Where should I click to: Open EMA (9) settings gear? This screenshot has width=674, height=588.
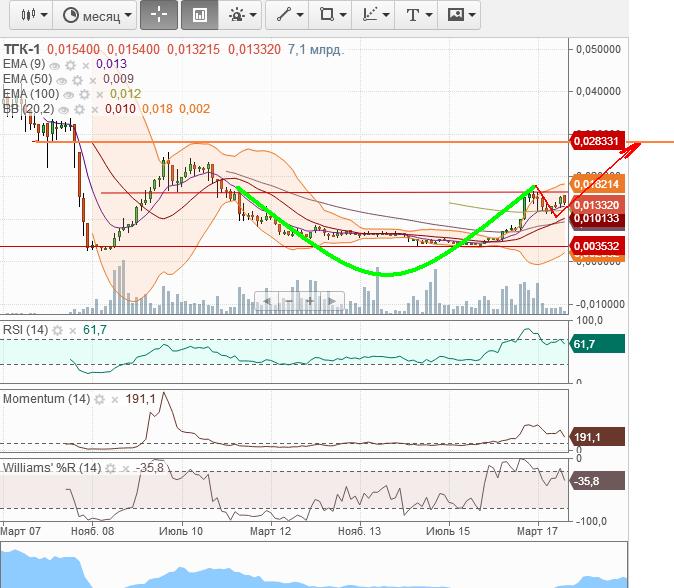70,65
